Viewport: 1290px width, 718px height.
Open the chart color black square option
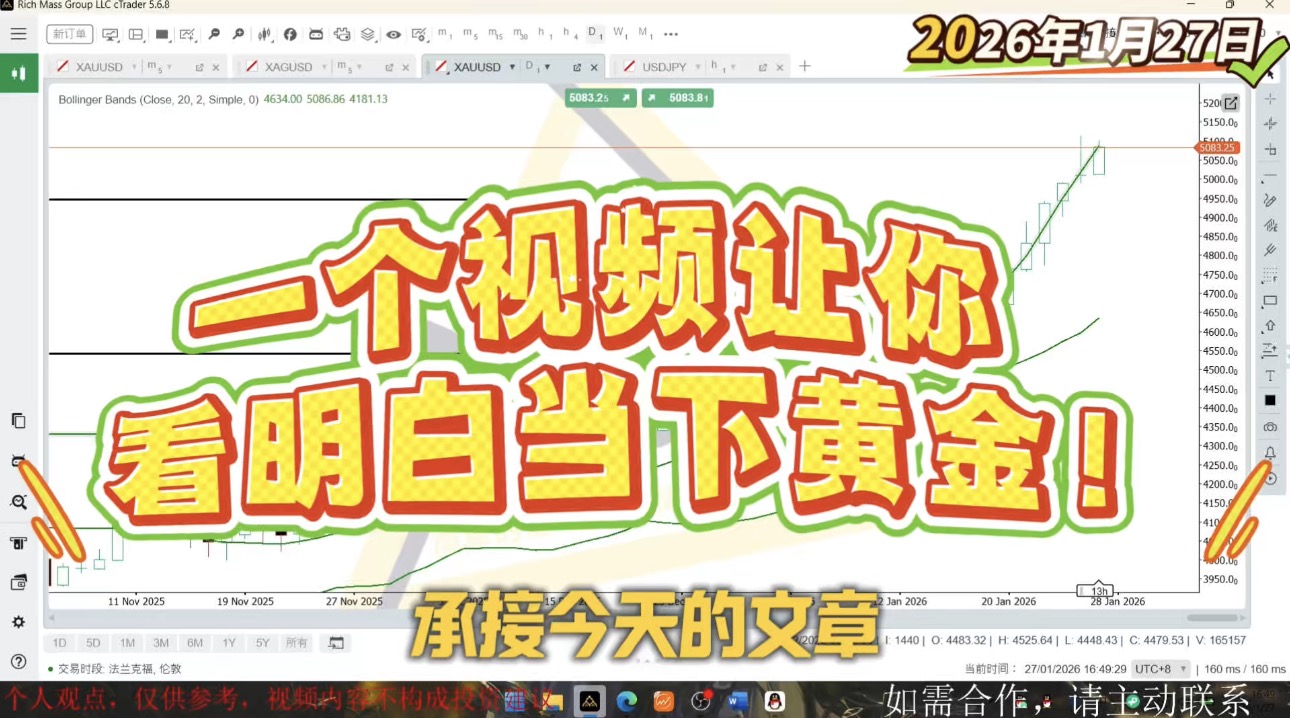pos(162,34)
